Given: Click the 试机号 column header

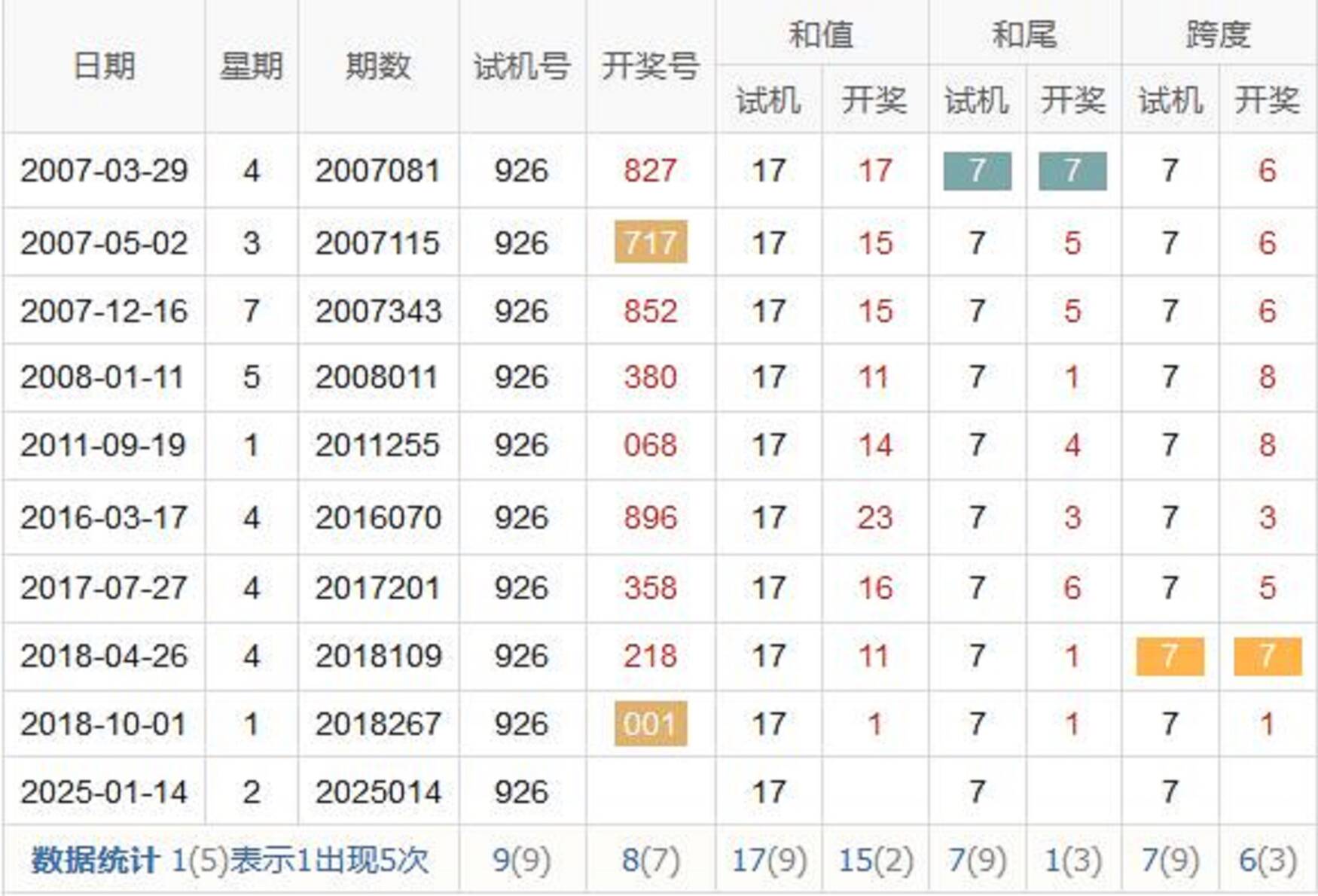Looking at the screenshot, I should [521, 66].
